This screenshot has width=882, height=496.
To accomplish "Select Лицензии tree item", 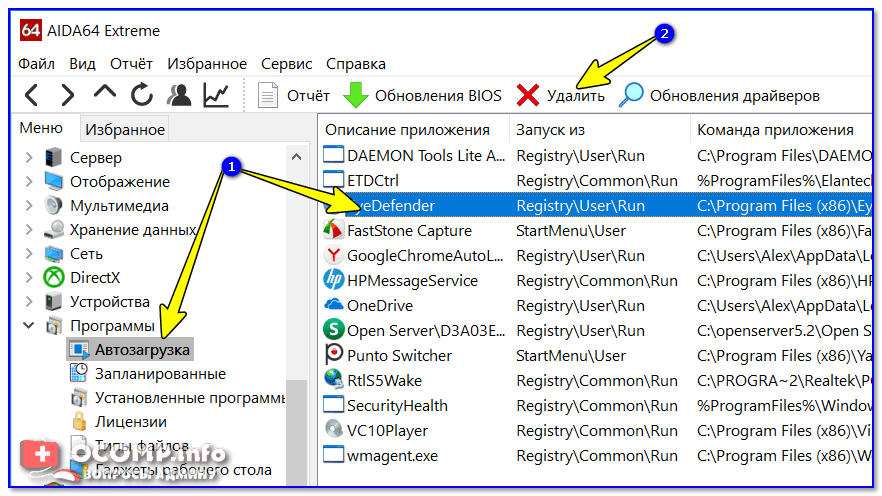I will [130, 422].
